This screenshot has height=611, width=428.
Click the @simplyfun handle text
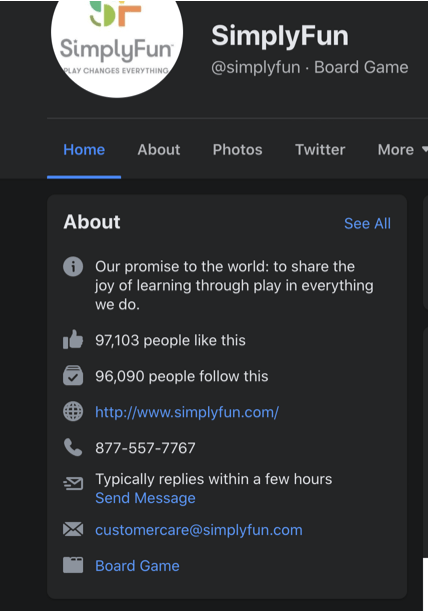[256, 67]
